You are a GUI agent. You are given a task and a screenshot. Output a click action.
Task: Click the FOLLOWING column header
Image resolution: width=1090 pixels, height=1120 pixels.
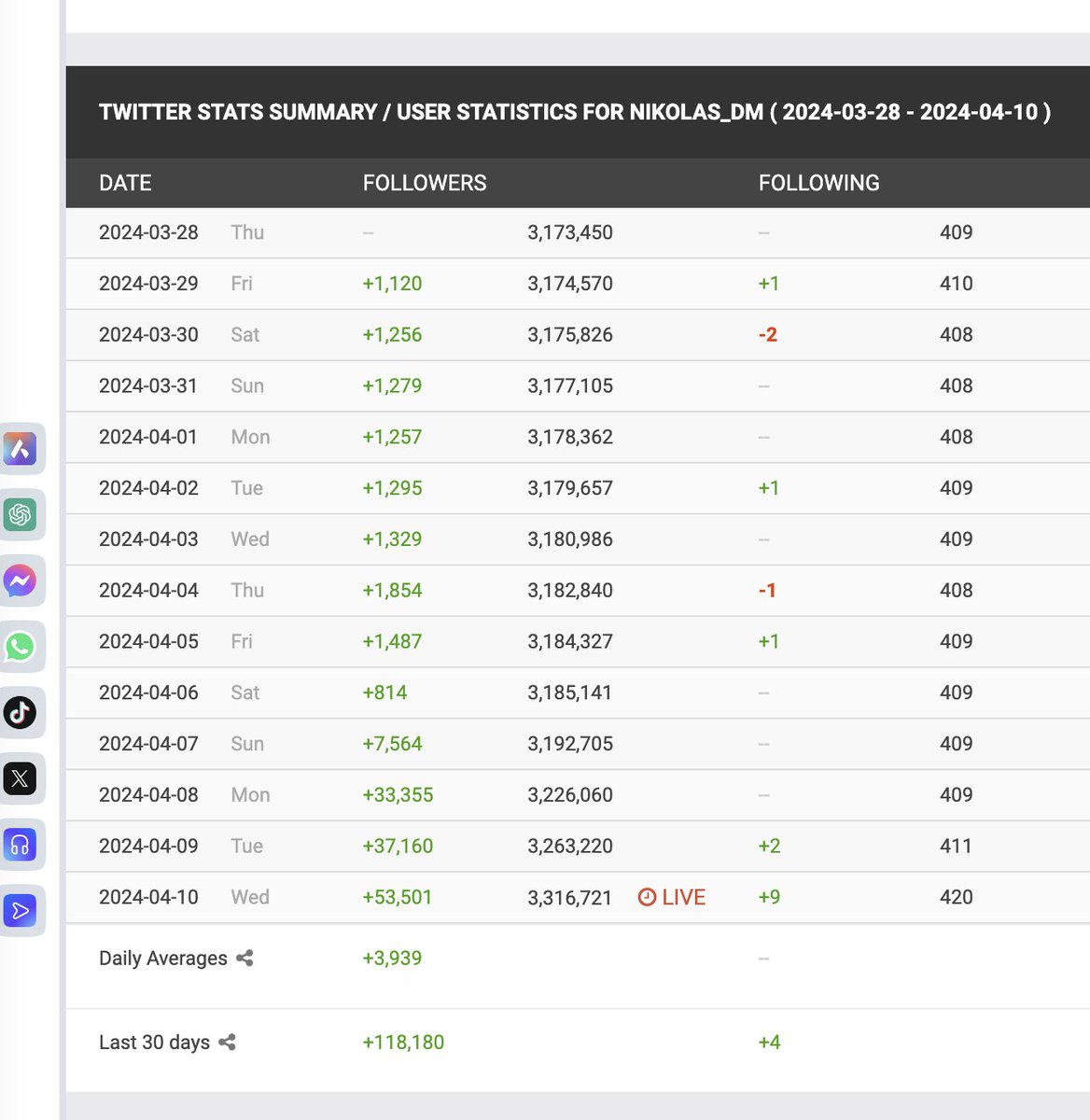(819, 183)
